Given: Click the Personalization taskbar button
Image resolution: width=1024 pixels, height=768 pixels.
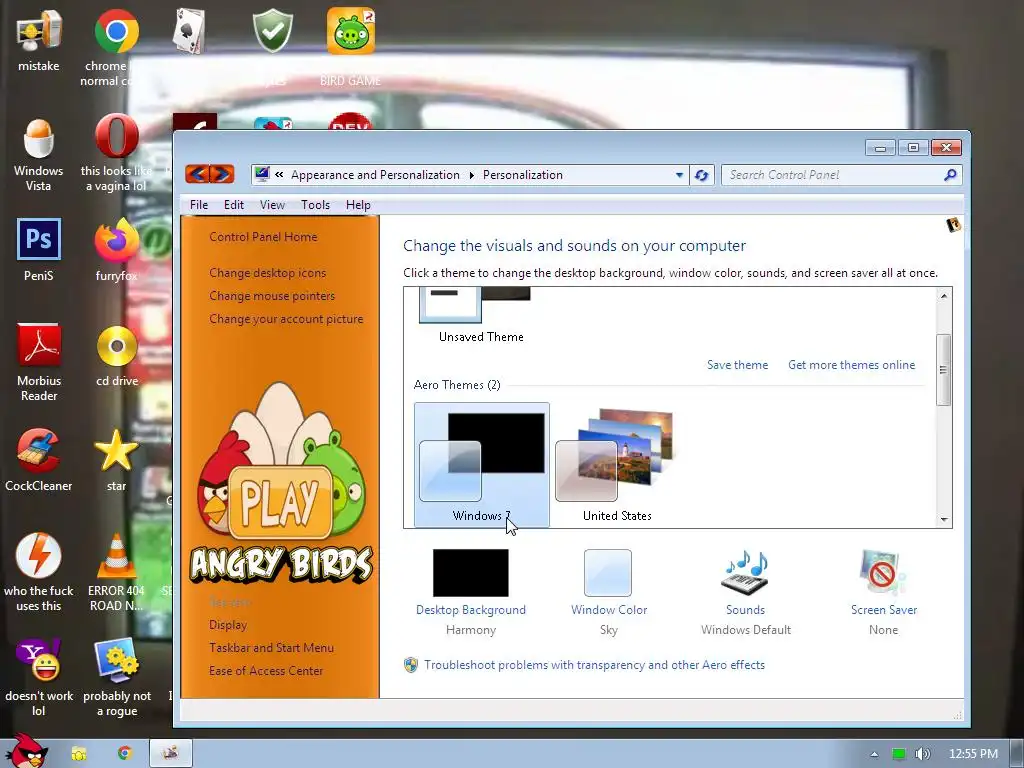Looking at the screenshot, I should pyautogui.click(x=170, y=753).
